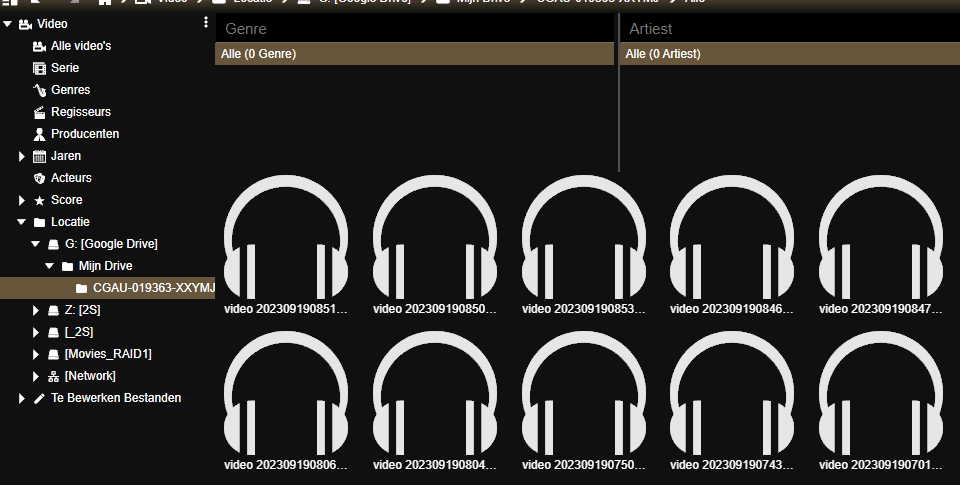Click the Locatie folder icon
The image size is (960, 485).
[39, 222]
